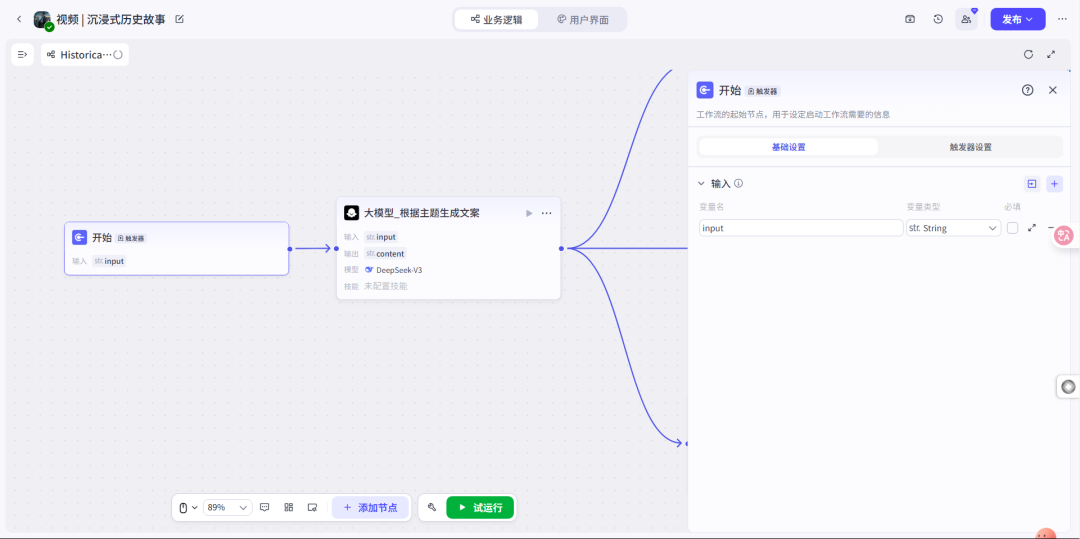
Task: Open the resource library icon in header
Action: pyautogui.click(x=910, y=19)
